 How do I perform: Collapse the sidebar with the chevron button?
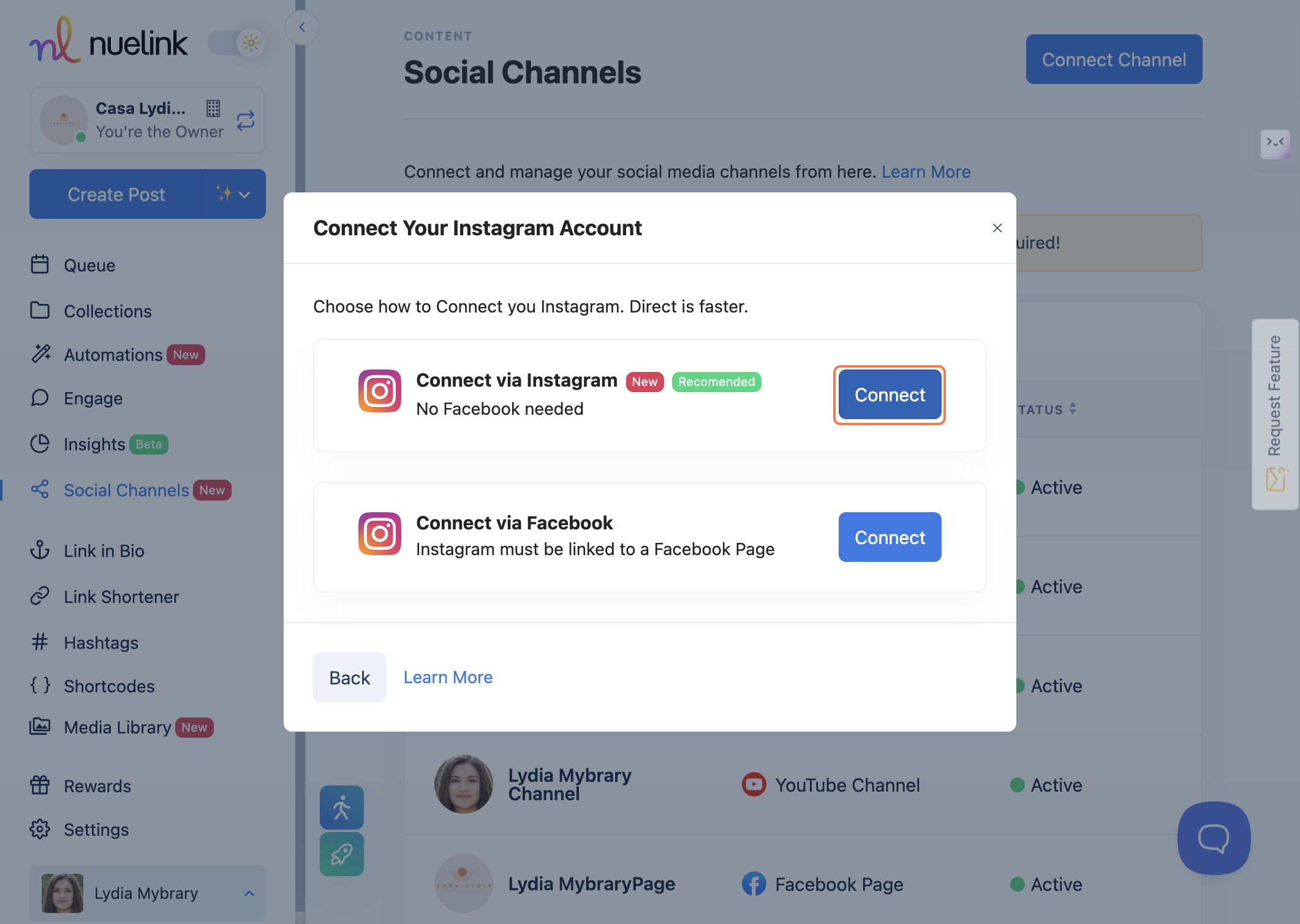pyautogui.click(x=302, y=27)
